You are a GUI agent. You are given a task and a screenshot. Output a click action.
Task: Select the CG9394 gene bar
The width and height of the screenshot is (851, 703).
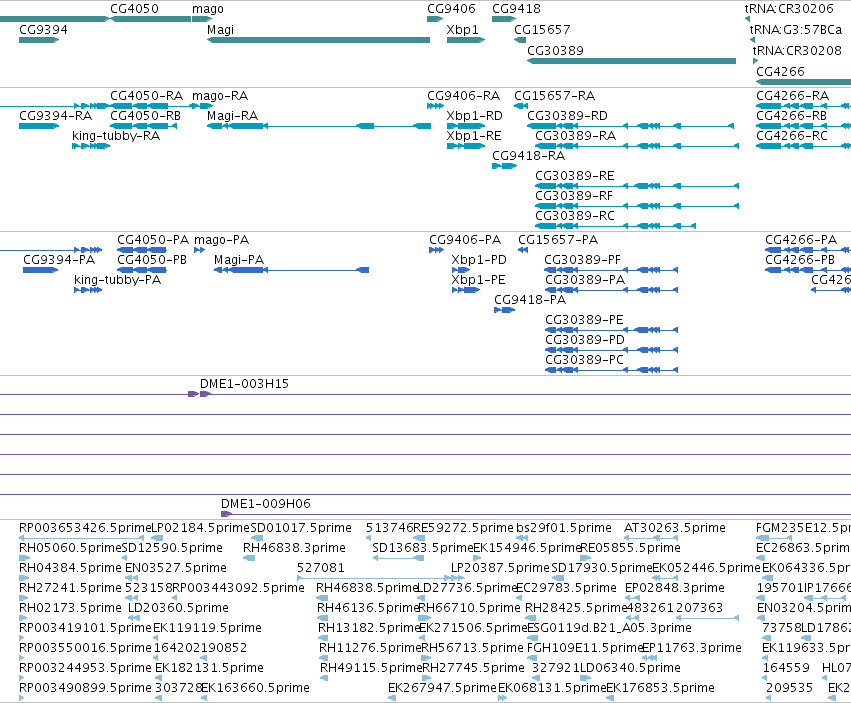pos(39,40)
